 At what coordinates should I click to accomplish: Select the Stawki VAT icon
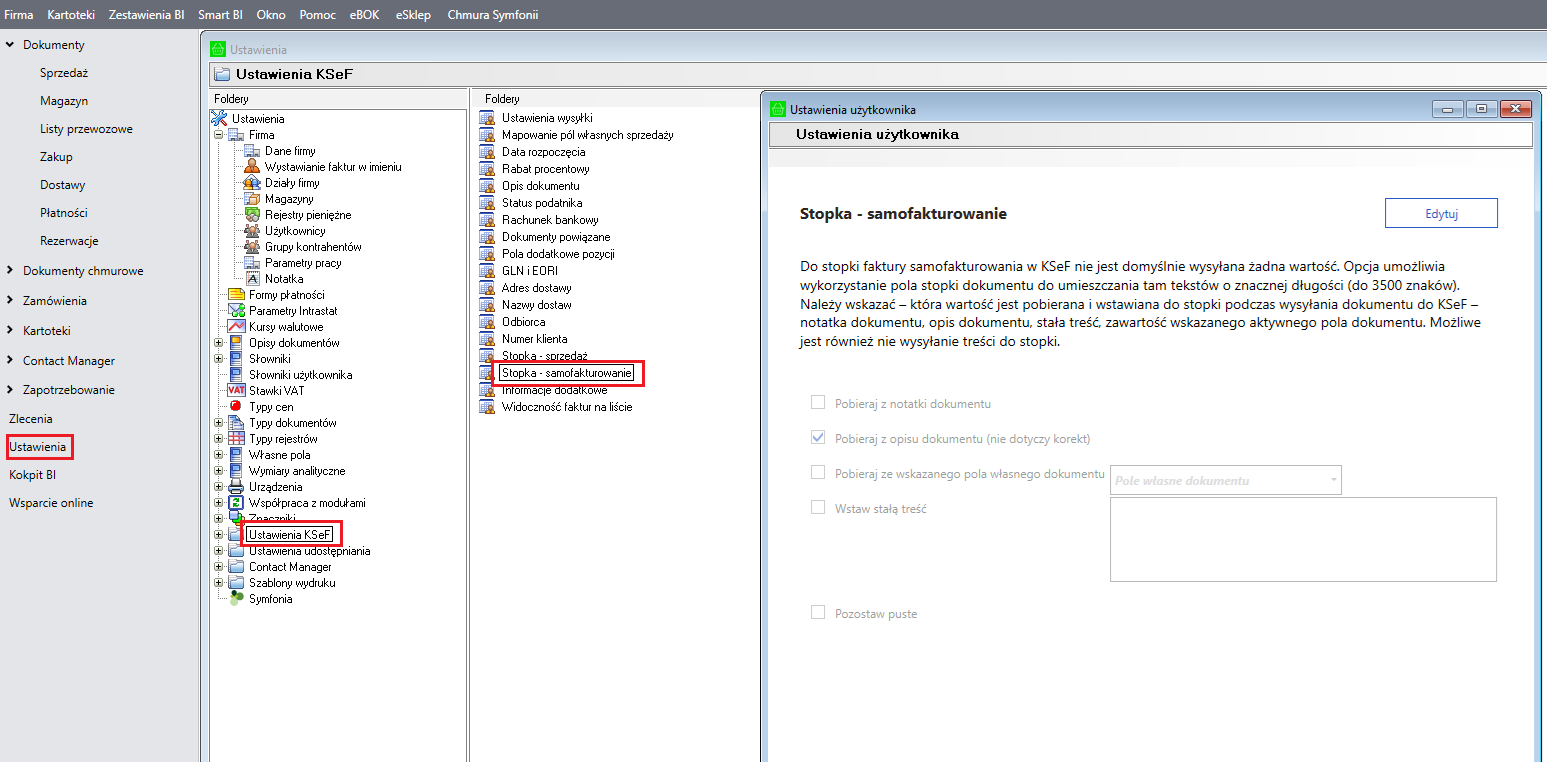(236, 391)
